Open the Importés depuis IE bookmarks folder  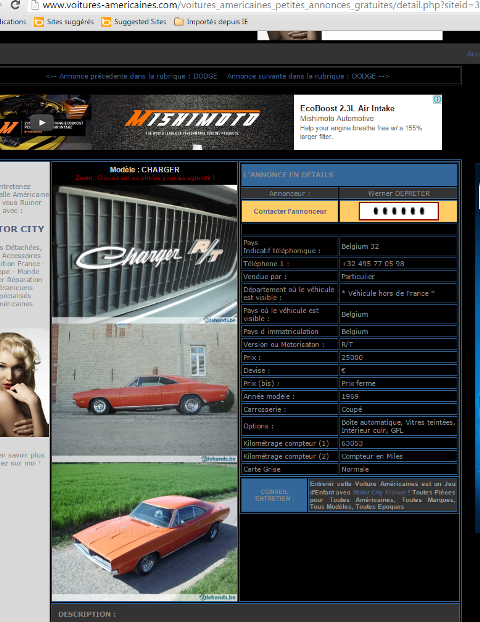coord(211,21)
